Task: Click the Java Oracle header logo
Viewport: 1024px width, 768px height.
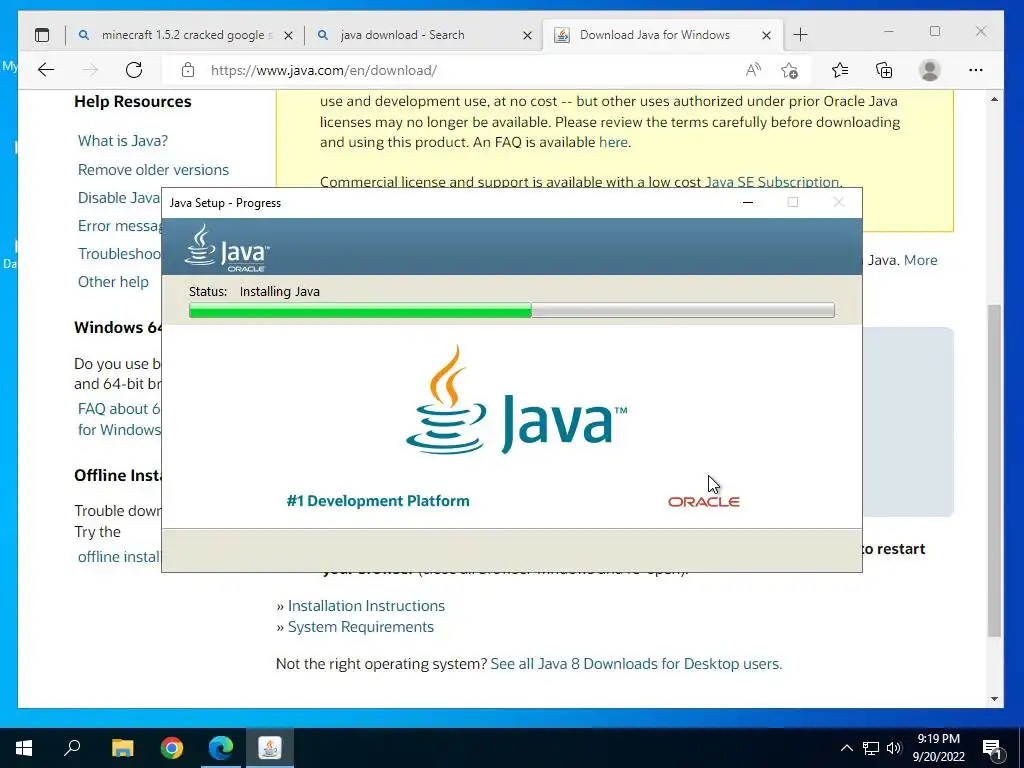Action: (x=226, y=248)
